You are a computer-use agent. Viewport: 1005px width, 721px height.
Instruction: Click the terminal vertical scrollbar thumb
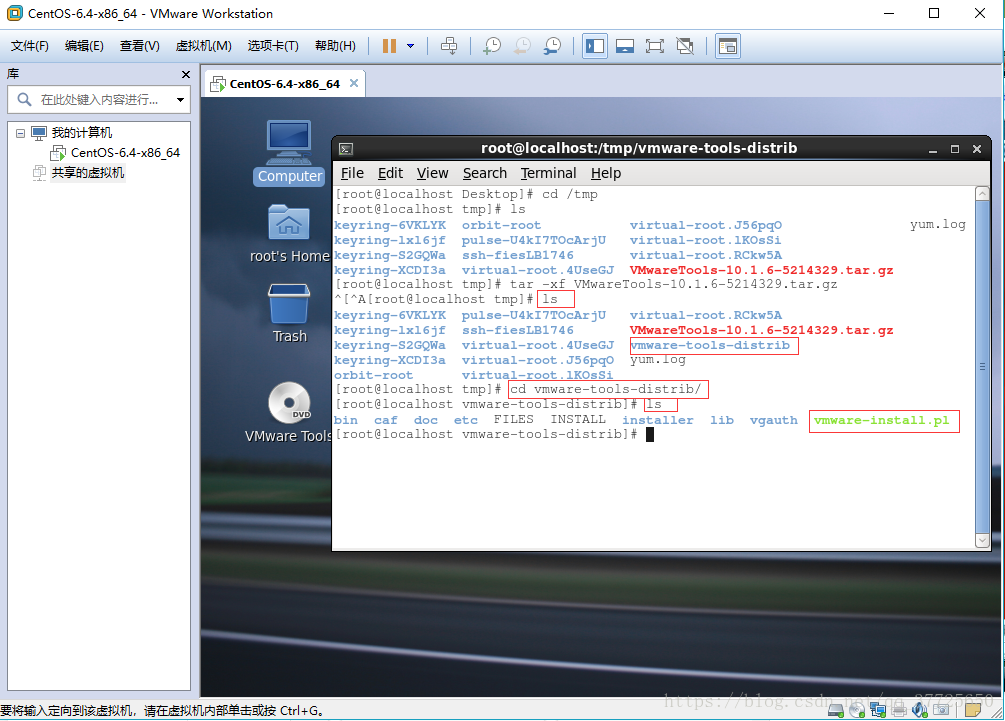tap(982, 367)
